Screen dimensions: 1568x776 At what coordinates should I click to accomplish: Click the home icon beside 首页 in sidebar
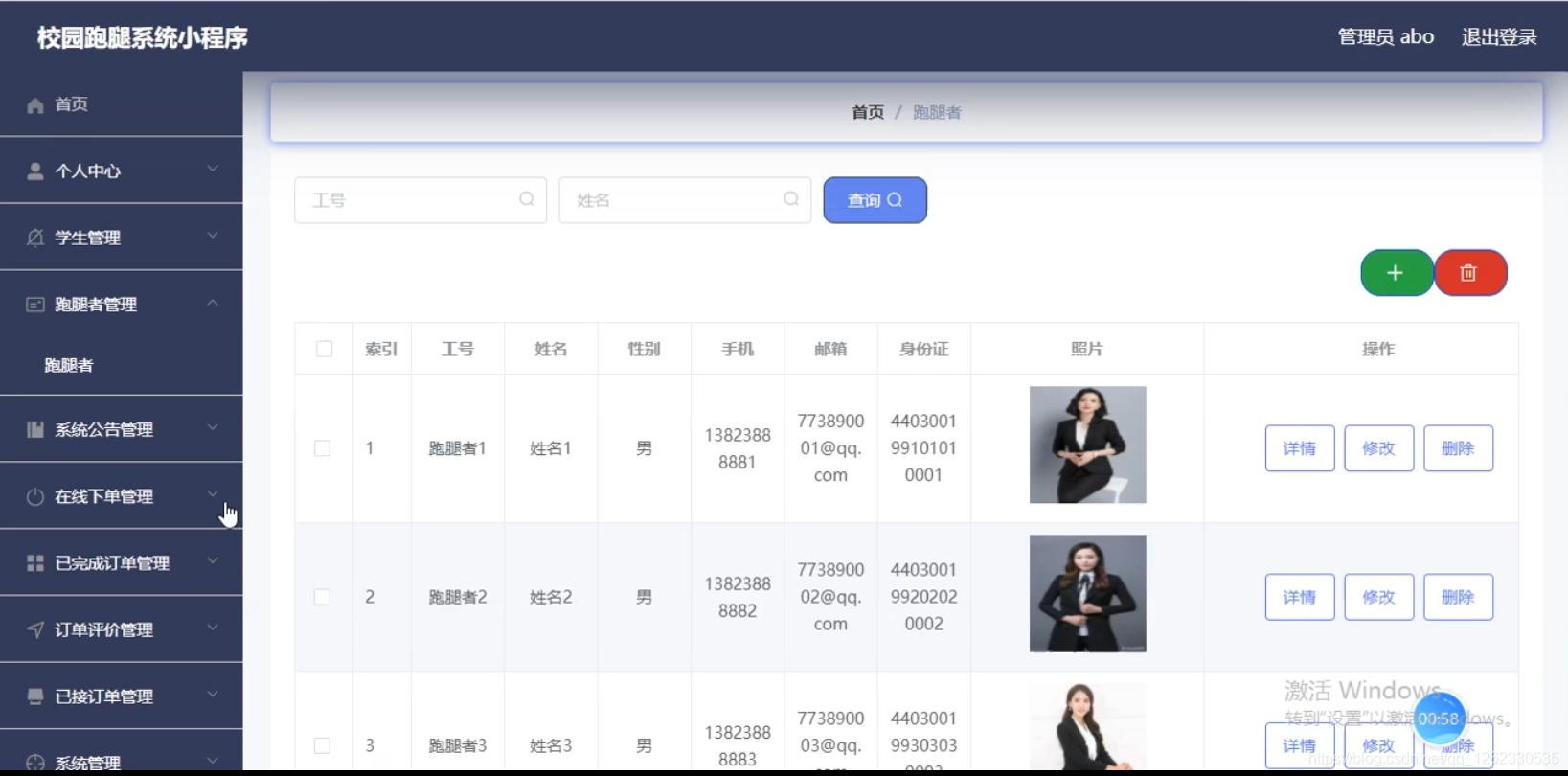35,105
